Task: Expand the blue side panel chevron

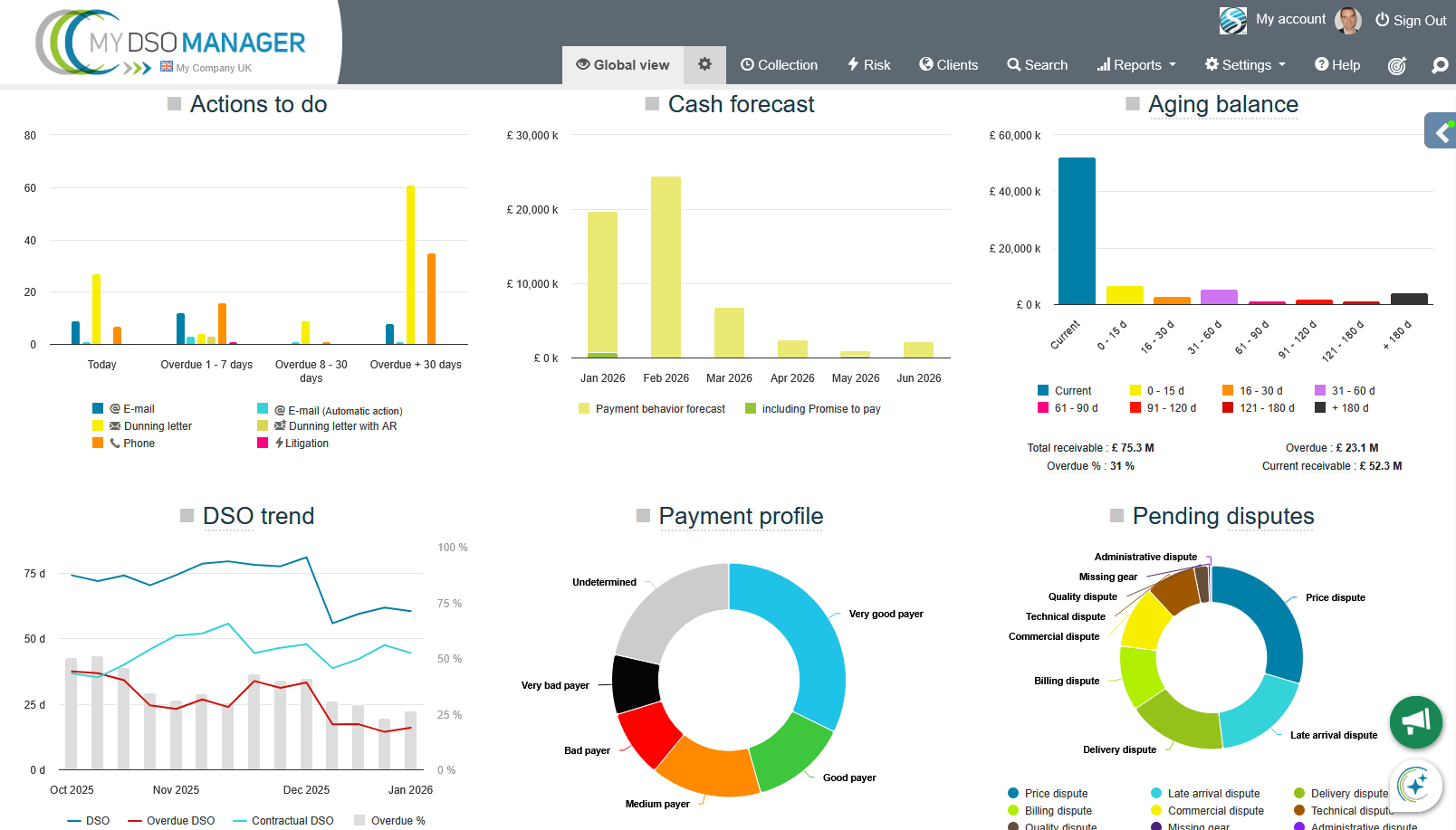Action: pos(1442,132)
